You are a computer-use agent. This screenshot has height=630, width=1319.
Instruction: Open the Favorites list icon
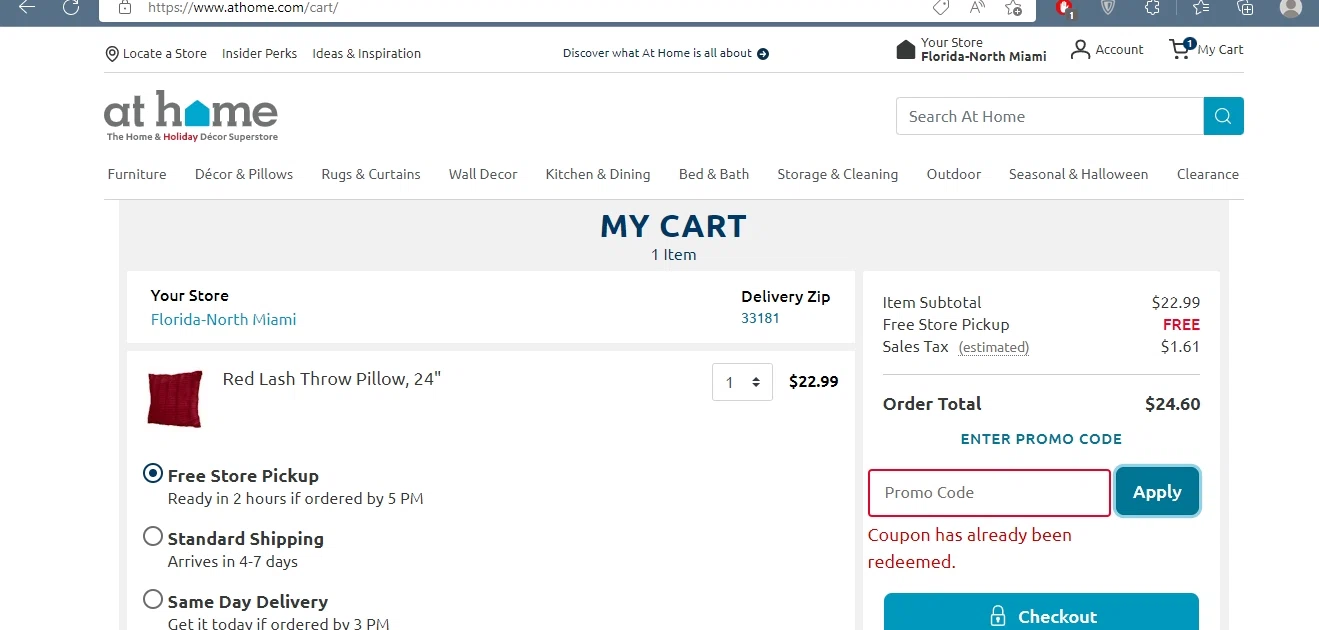coord(1201,7)
